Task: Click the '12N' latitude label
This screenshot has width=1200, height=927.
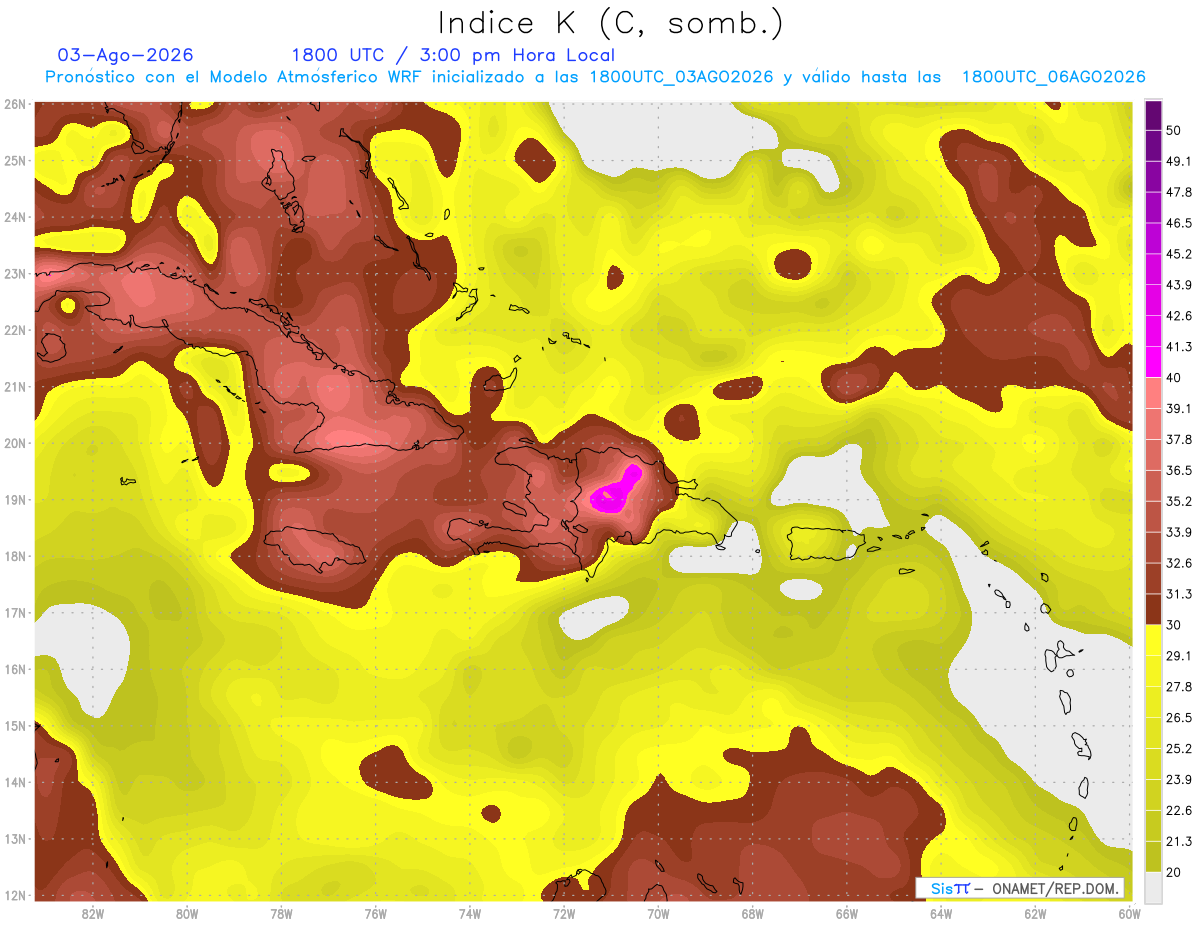Action: click(x=15, y=895)
